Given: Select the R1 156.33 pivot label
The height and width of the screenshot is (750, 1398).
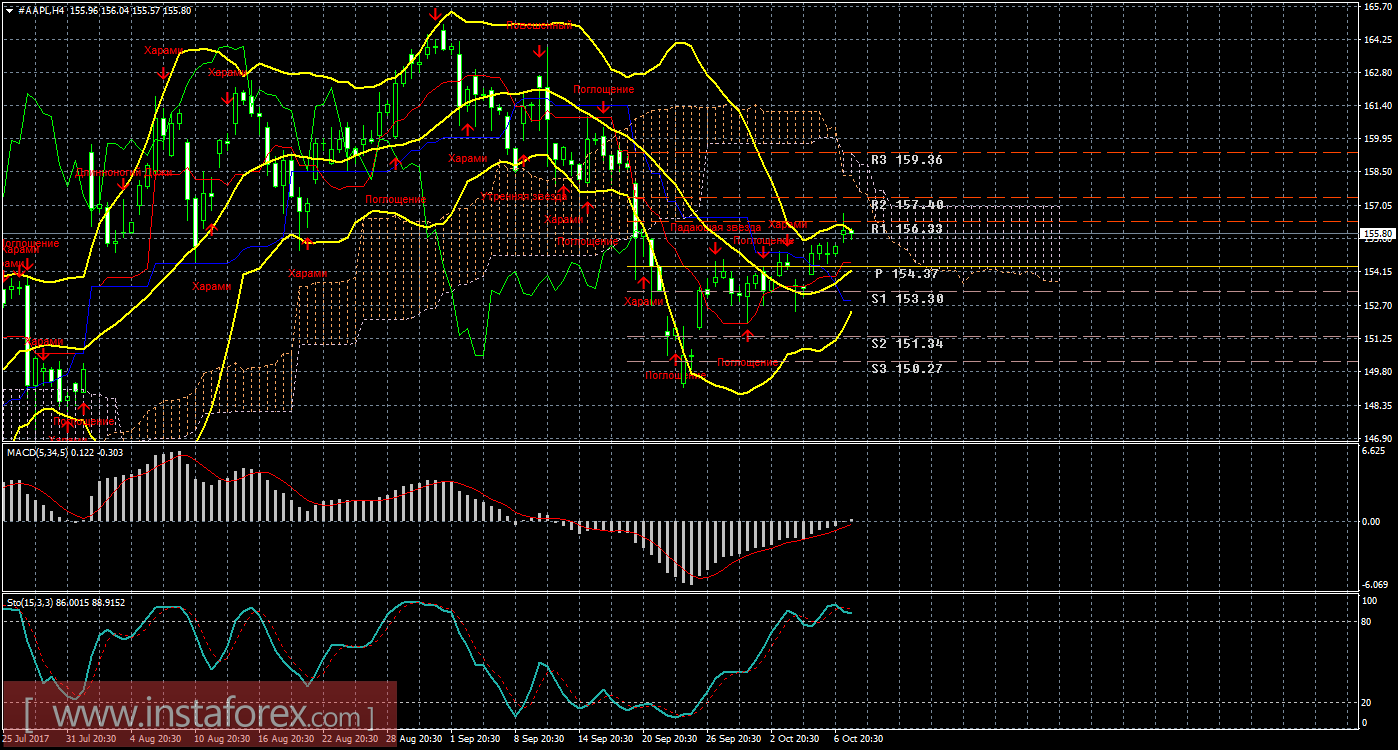Looking at the screenshot, I should coord(907,229).
